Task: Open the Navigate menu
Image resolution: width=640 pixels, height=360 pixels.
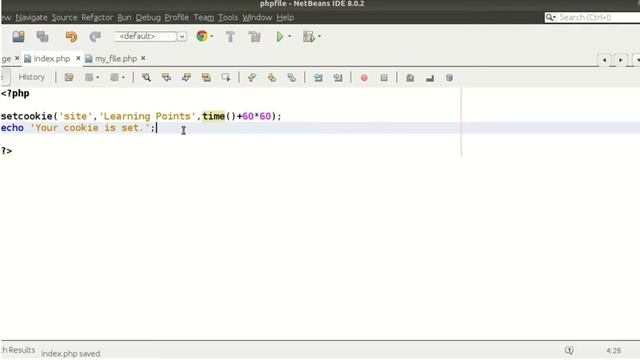Action: pos(31,18)
